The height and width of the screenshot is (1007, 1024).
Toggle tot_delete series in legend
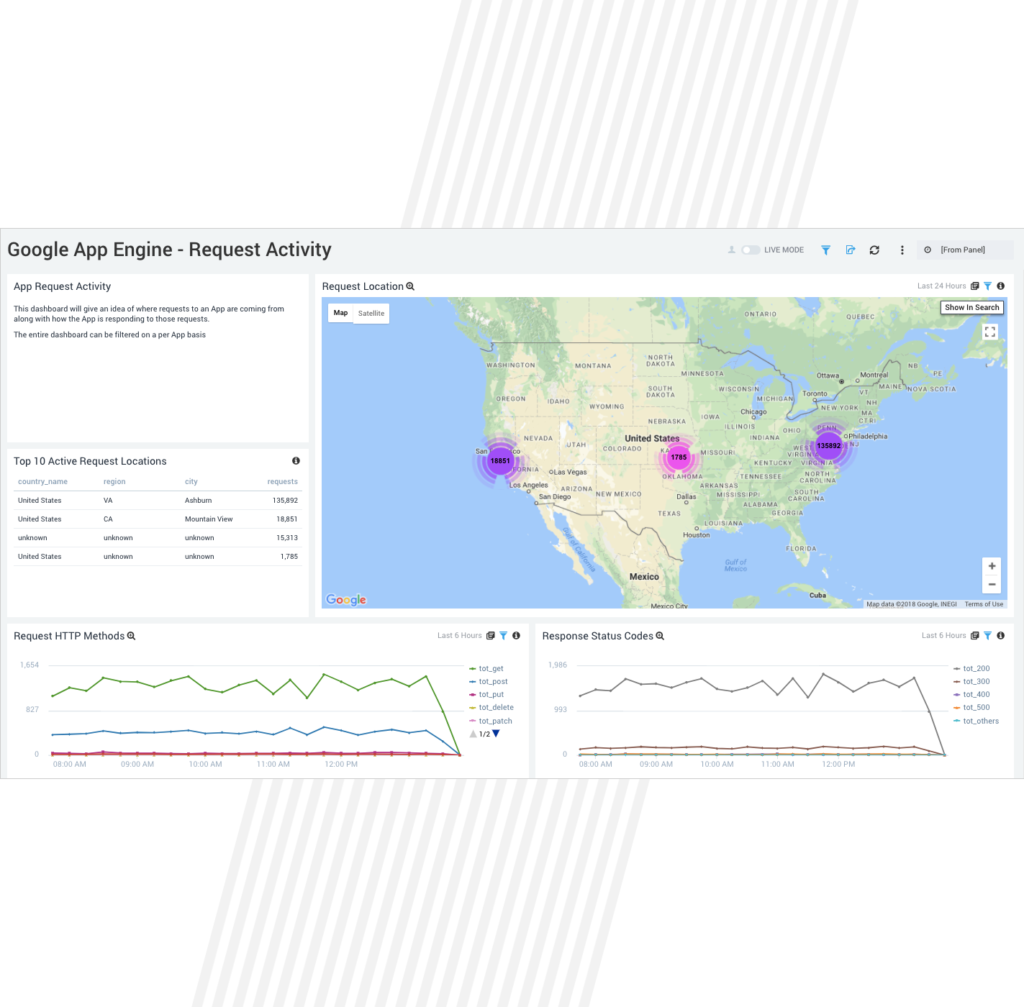click(x=492, y=708)
